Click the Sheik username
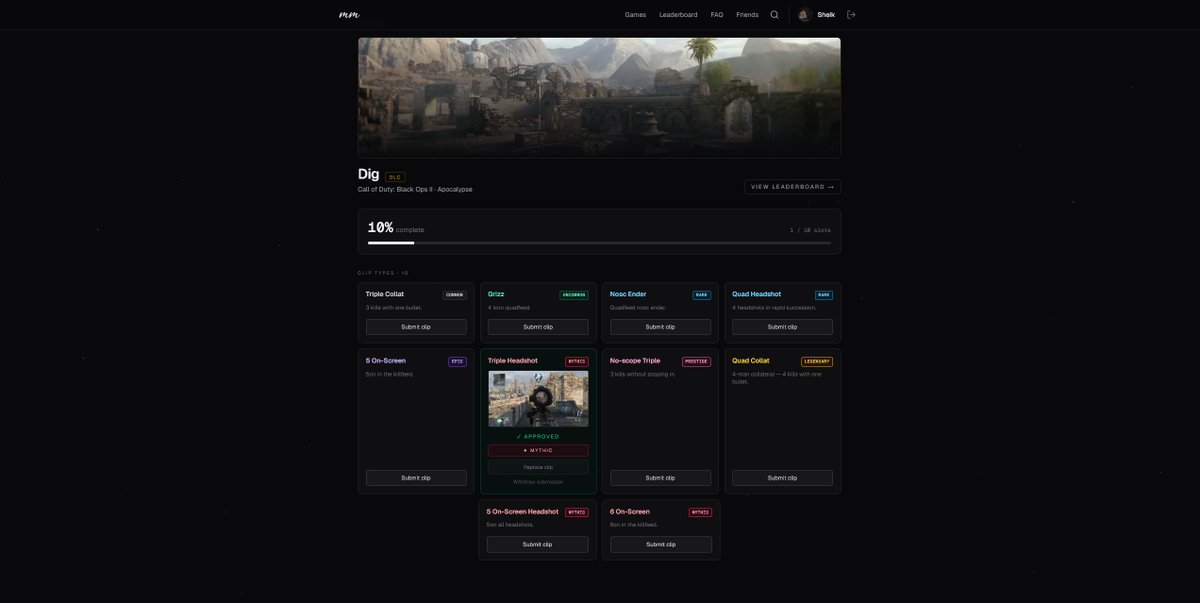Viewport: 1200px width, 603px height. point(826,15)
